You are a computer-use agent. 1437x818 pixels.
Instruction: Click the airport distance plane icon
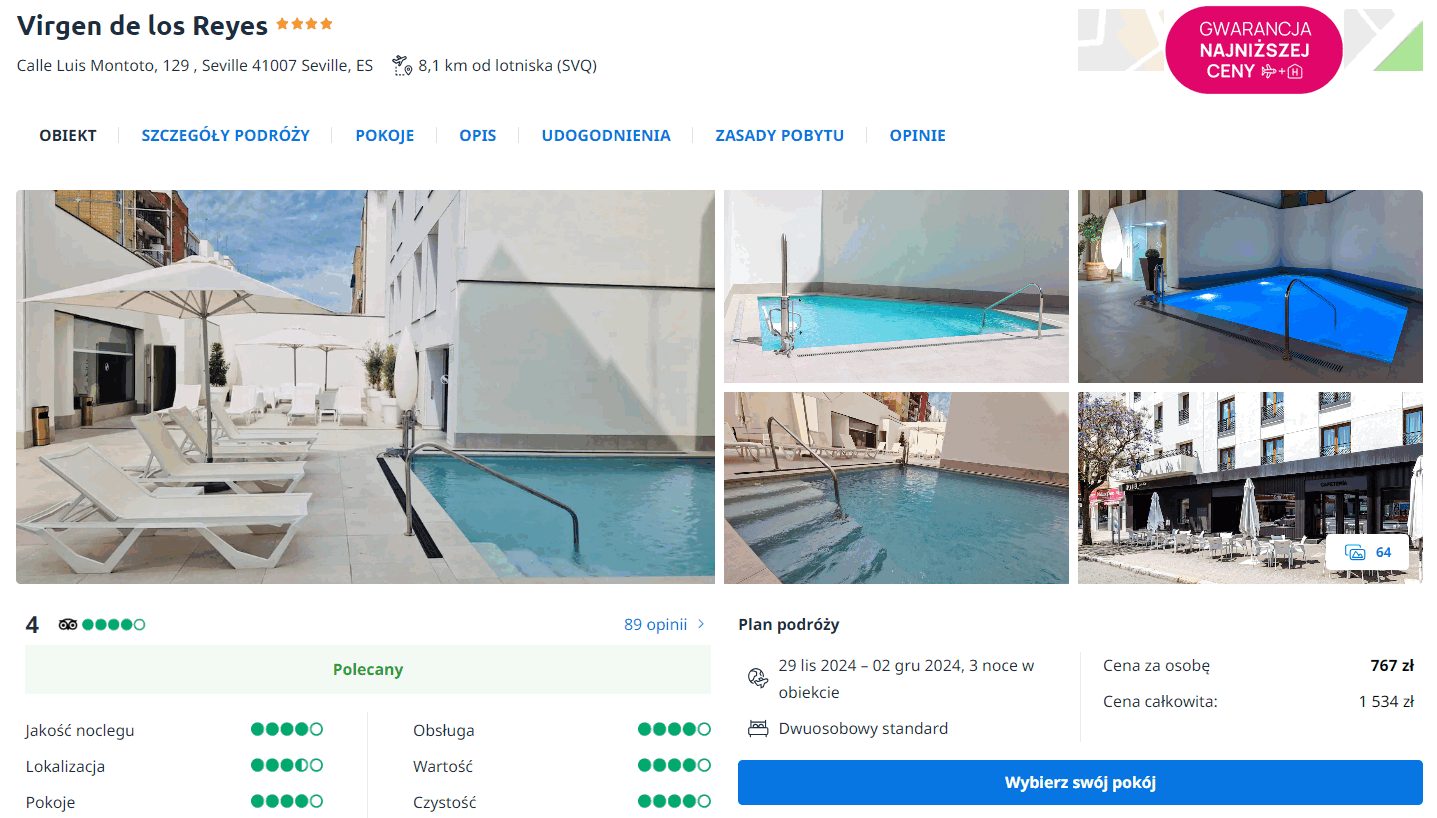click(x=402, y=66)
